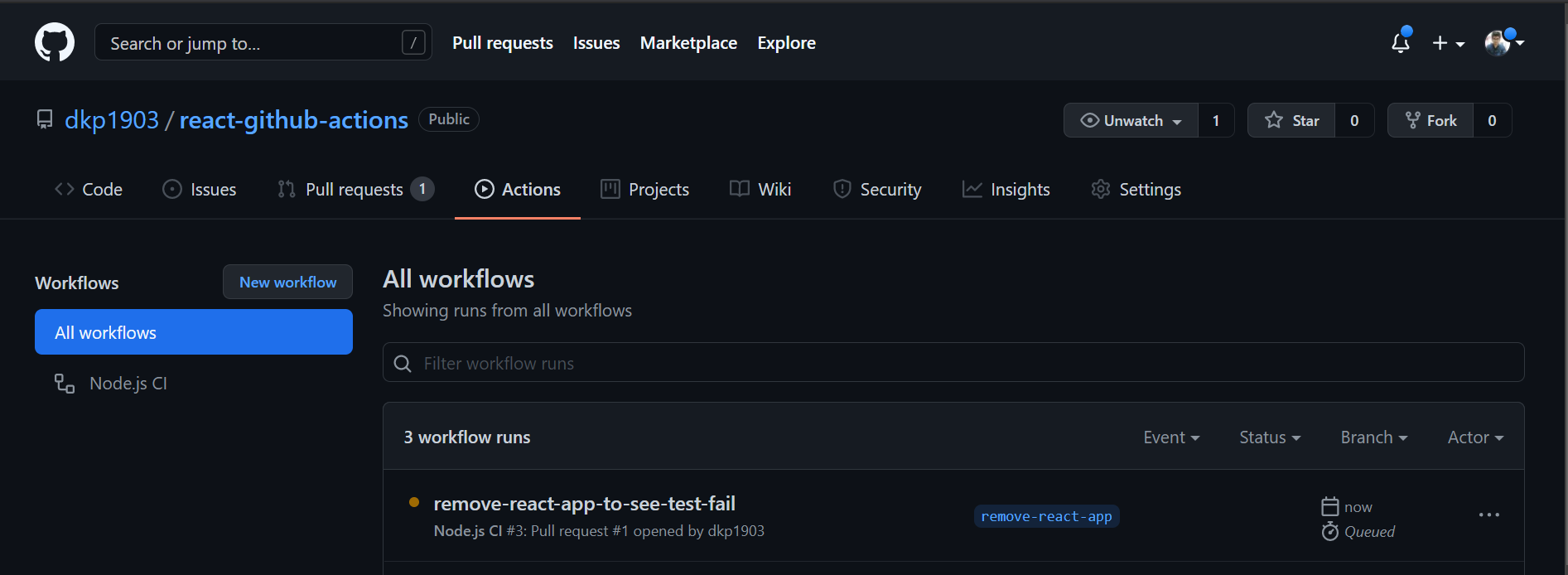
Task: Select the Actions tab
Action: (518, 190)
